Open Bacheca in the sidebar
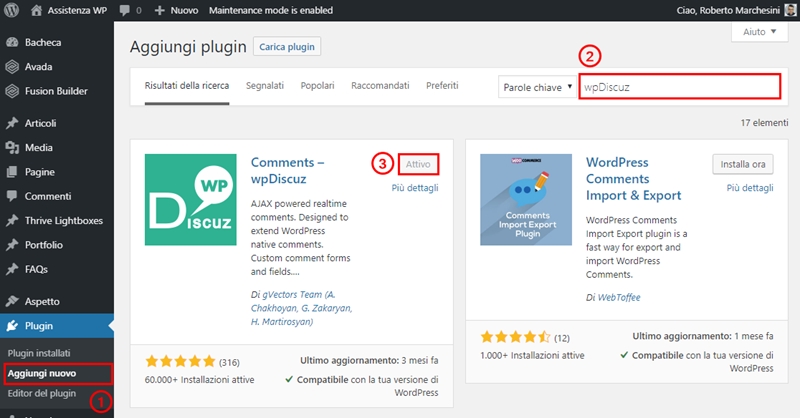 tap(43, 42)
